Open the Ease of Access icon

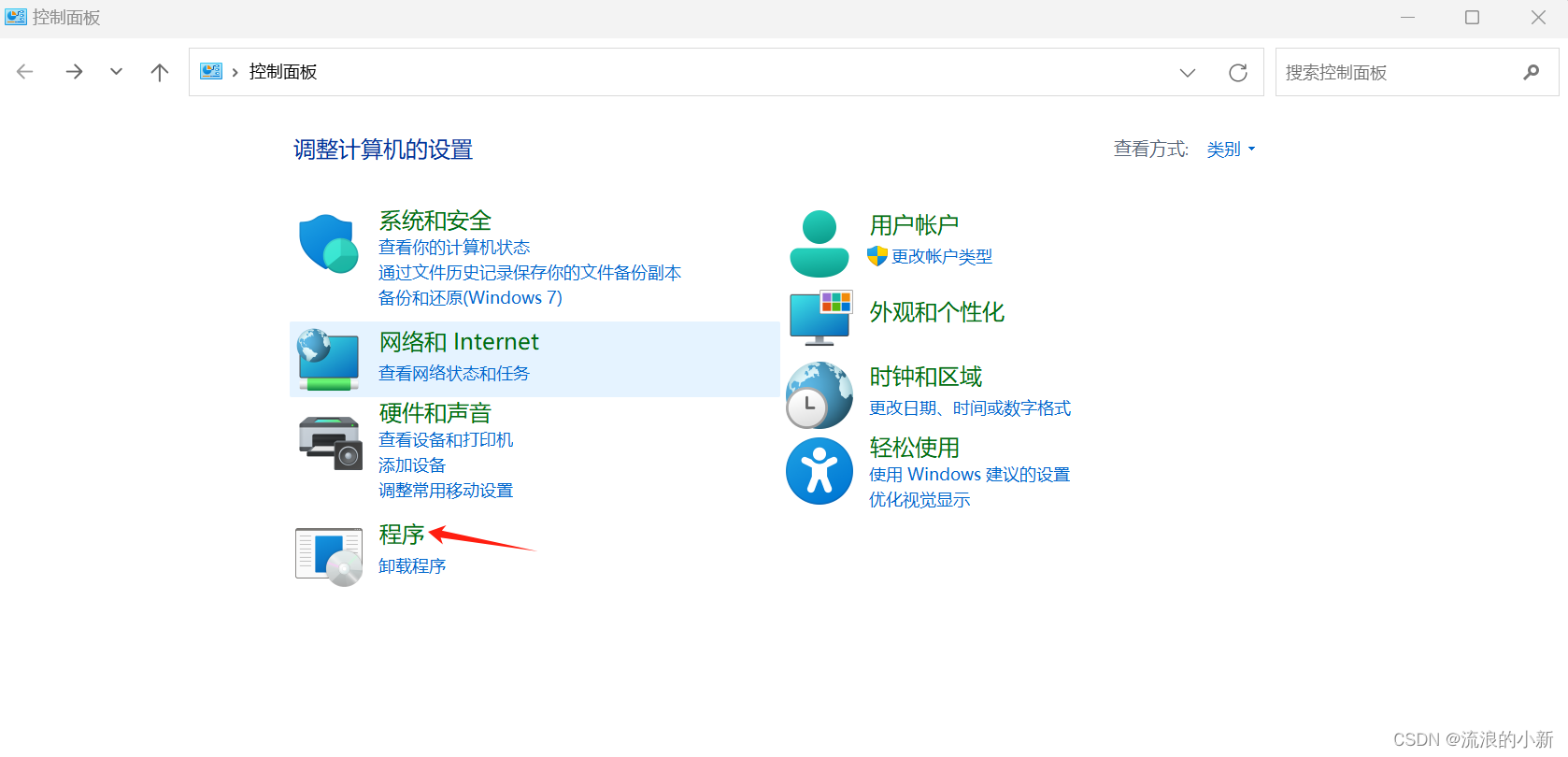pos(819,471)
